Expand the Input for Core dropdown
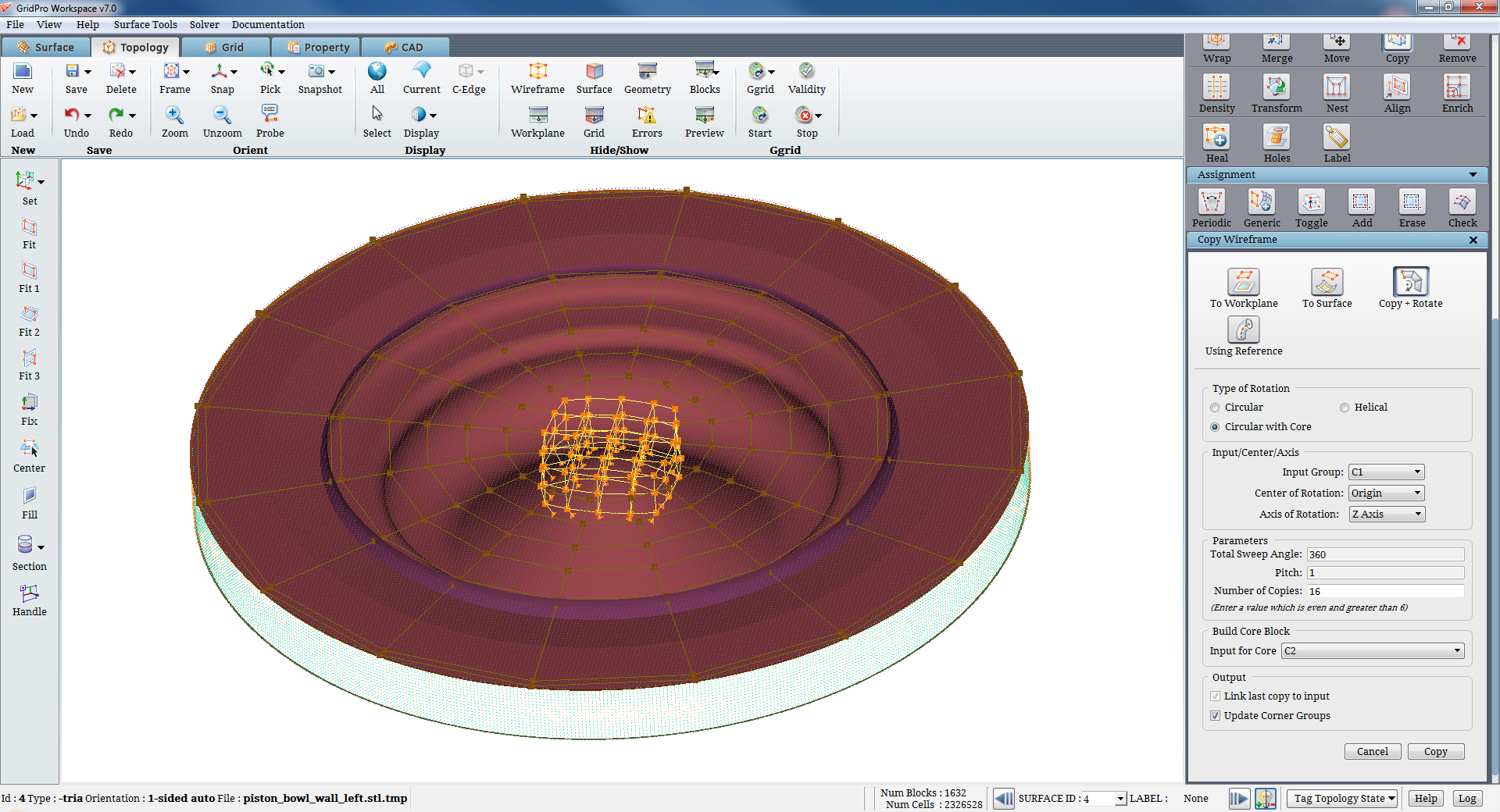 tap(1373, 651)
